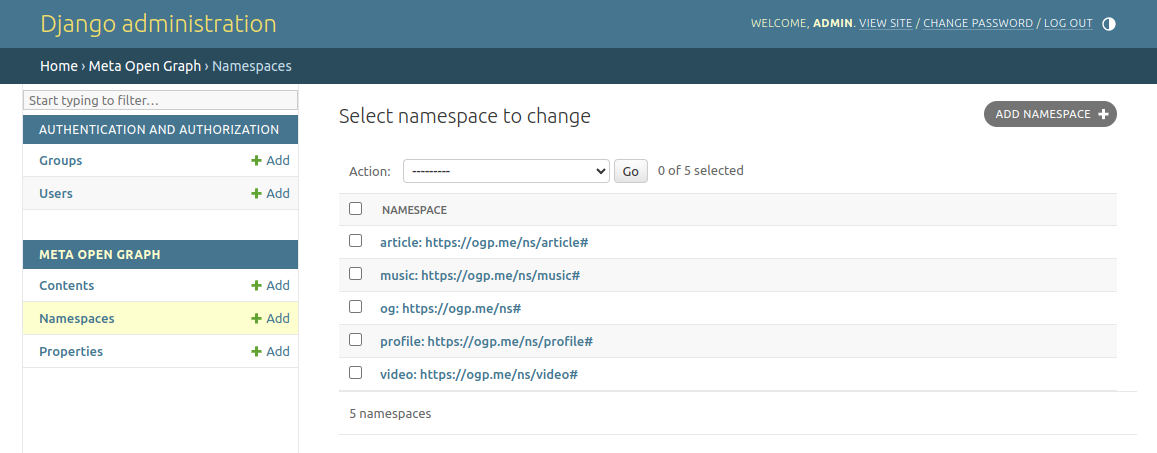Sort by the Namespace column header
This screenshot has width=1157, height=453.
(415, 210)
